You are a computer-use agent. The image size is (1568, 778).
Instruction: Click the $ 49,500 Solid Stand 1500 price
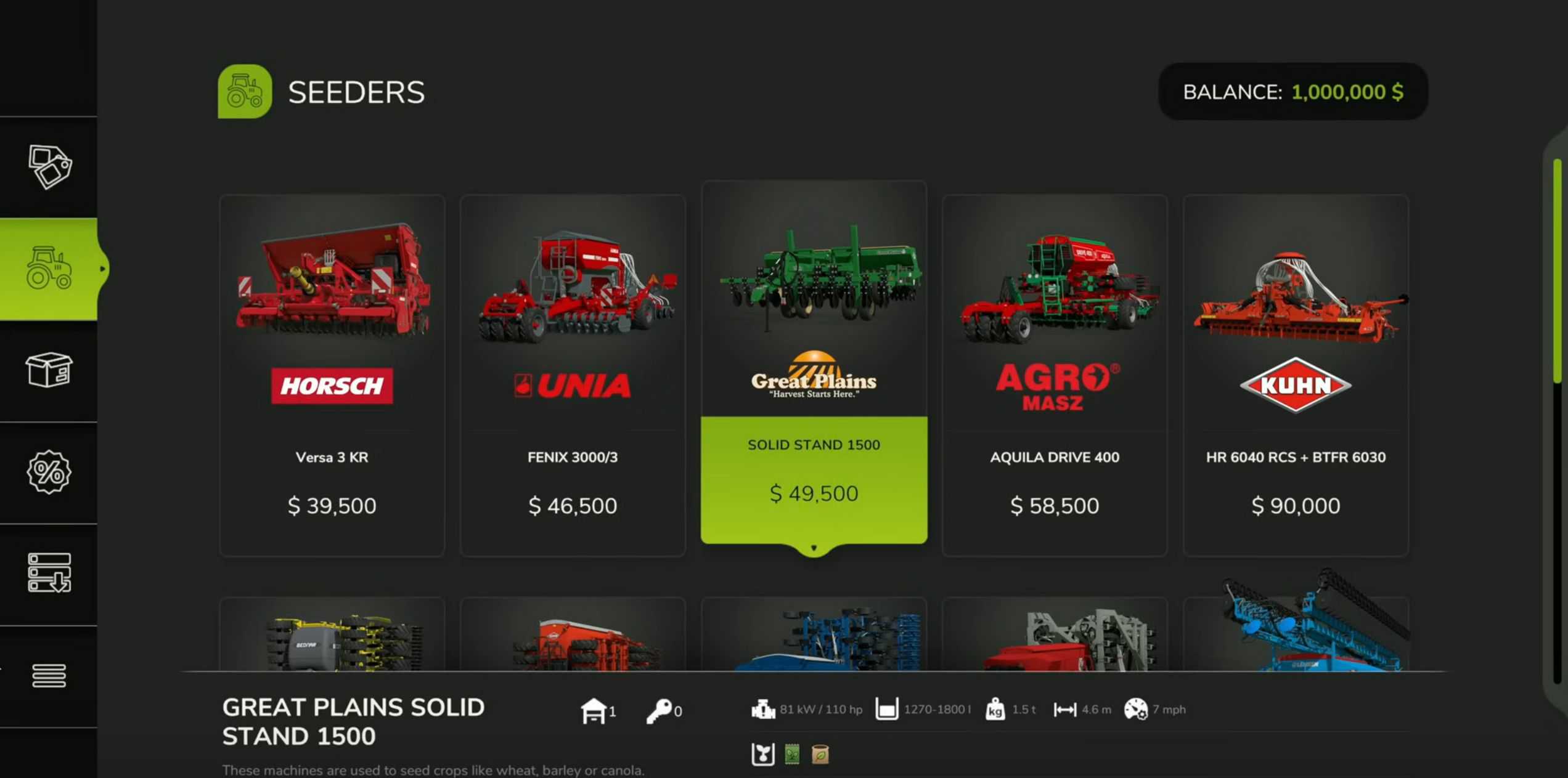814,493
